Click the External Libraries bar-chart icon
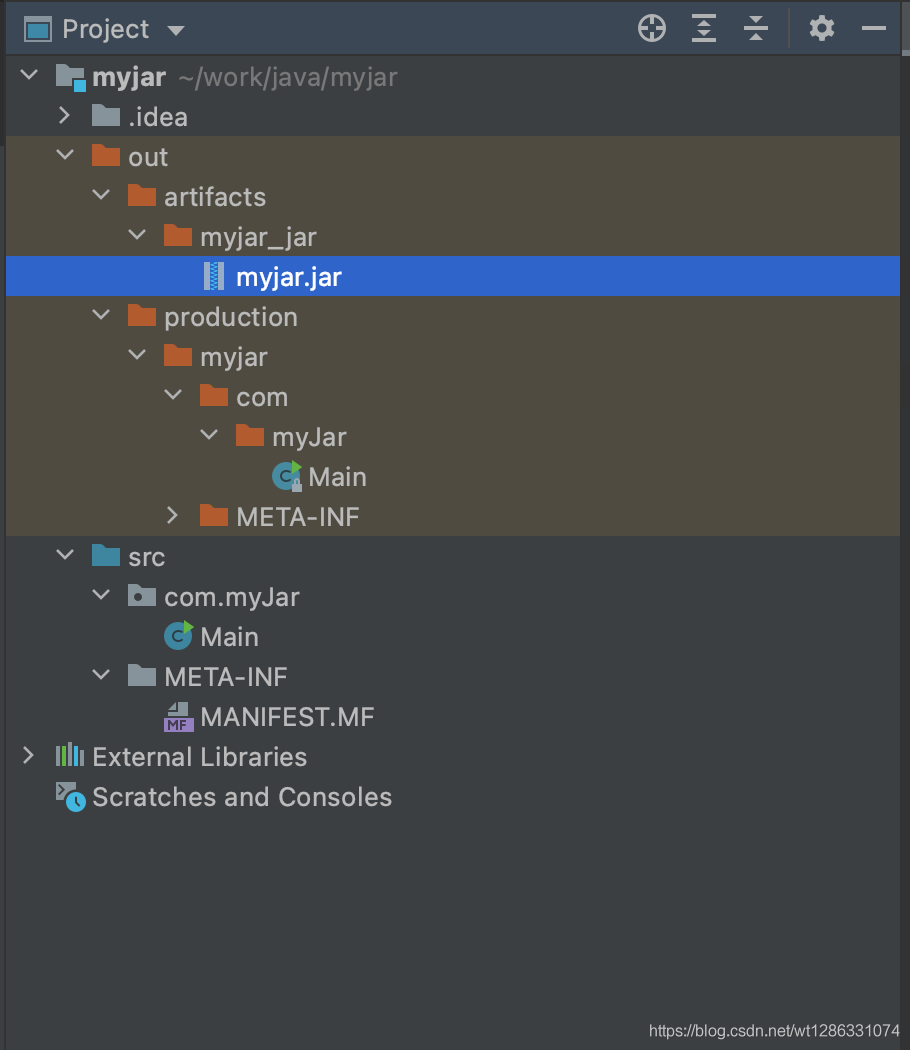Viewport: 910px width, 1050px height. click(69, 756)
